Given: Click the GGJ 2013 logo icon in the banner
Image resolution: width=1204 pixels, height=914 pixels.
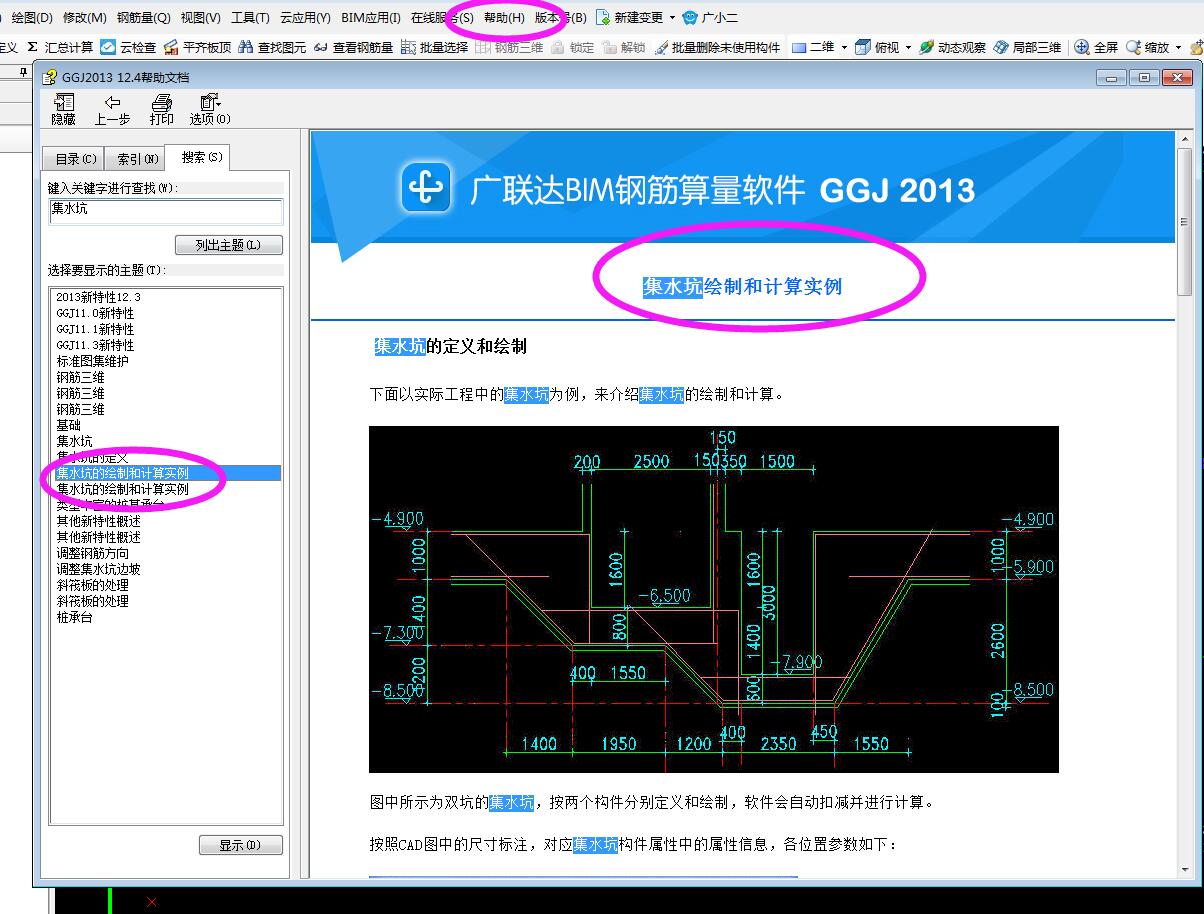Looking at the screenshot, I should coord(426,187).
